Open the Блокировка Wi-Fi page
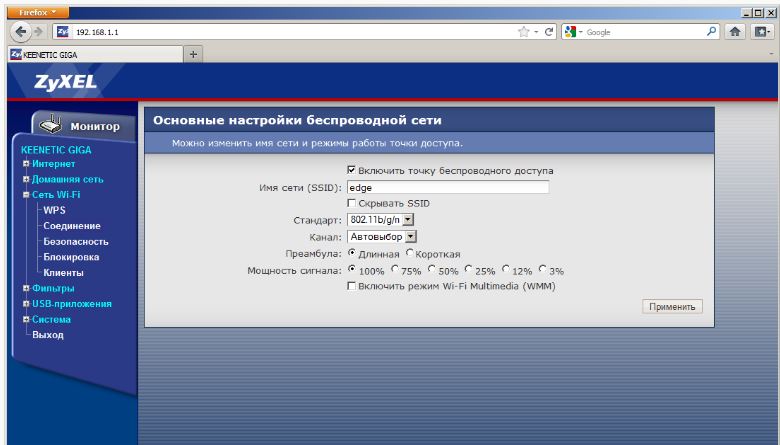The width and height of the screenshot is (780, 445). 71,257
